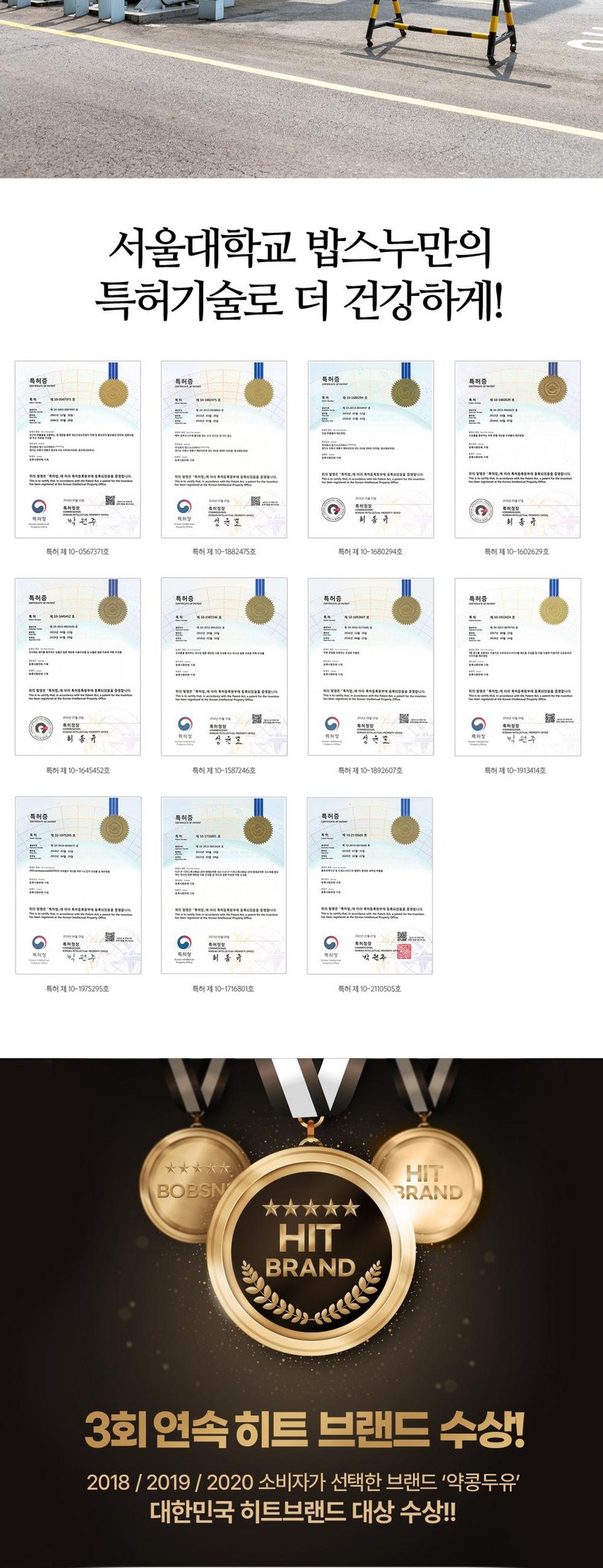603x1568 pixels.
Task: Select patent certificate 10-1892607 thumbnail
Action: tap(370, 666)
